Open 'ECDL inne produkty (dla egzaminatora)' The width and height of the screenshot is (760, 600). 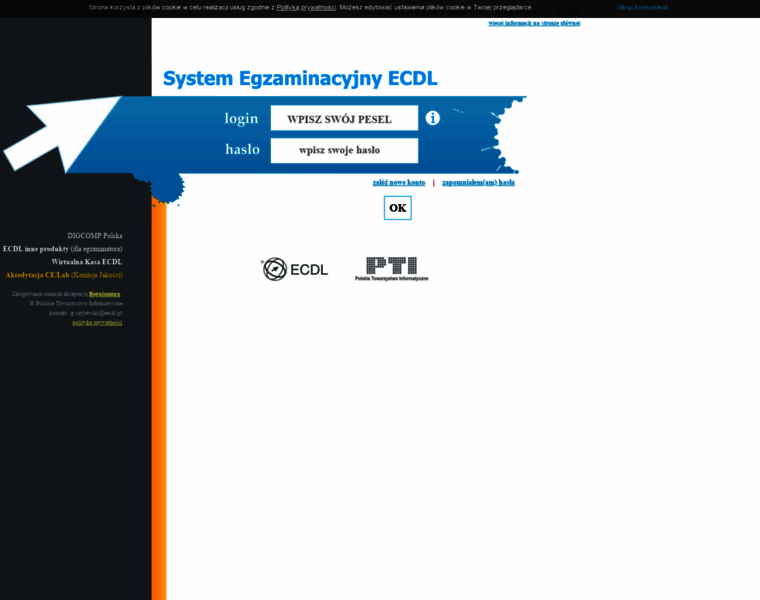pyautogui.click(x=63, y=249)
